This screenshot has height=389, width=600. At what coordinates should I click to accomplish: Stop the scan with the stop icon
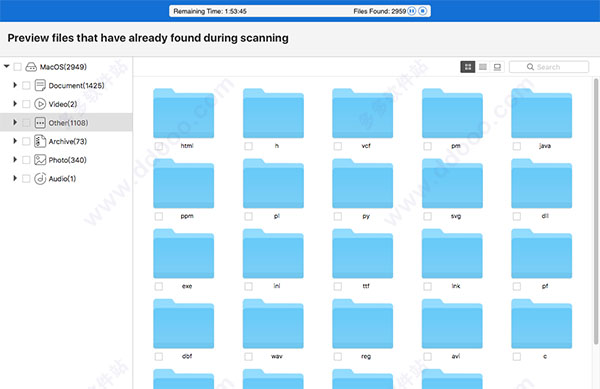coord(422,11)
